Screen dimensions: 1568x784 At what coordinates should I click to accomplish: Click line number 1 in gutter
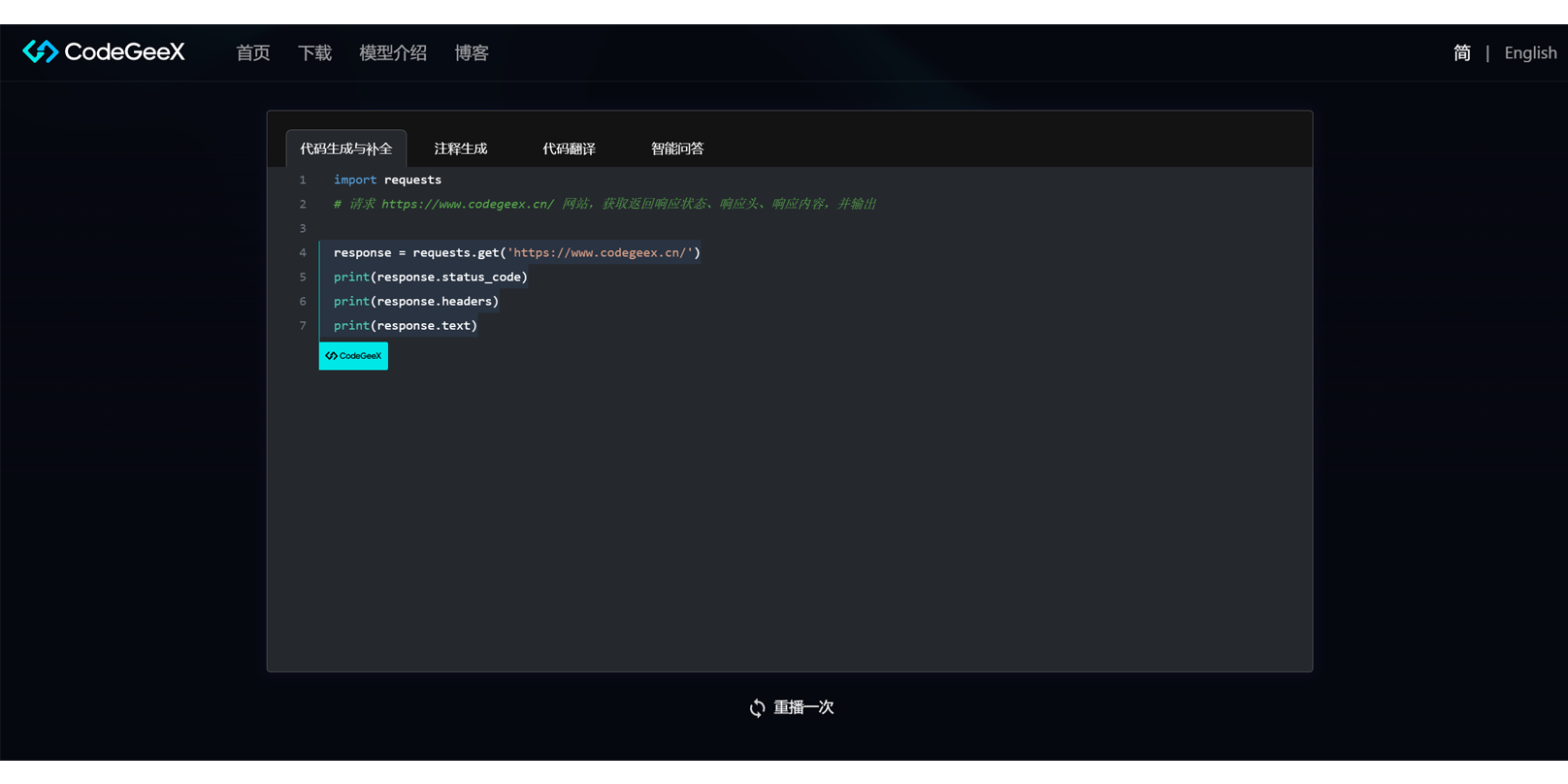(303, 180)
